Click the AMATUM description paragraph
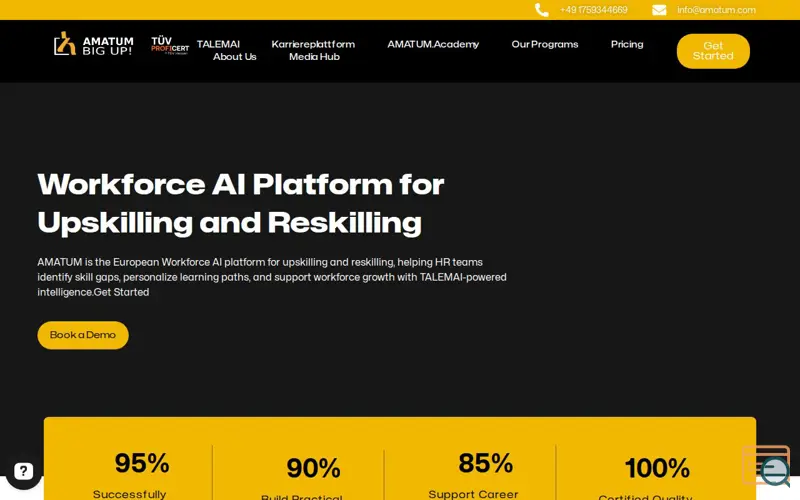The width and height of the screenshot is (800, 500). [272, 277]
